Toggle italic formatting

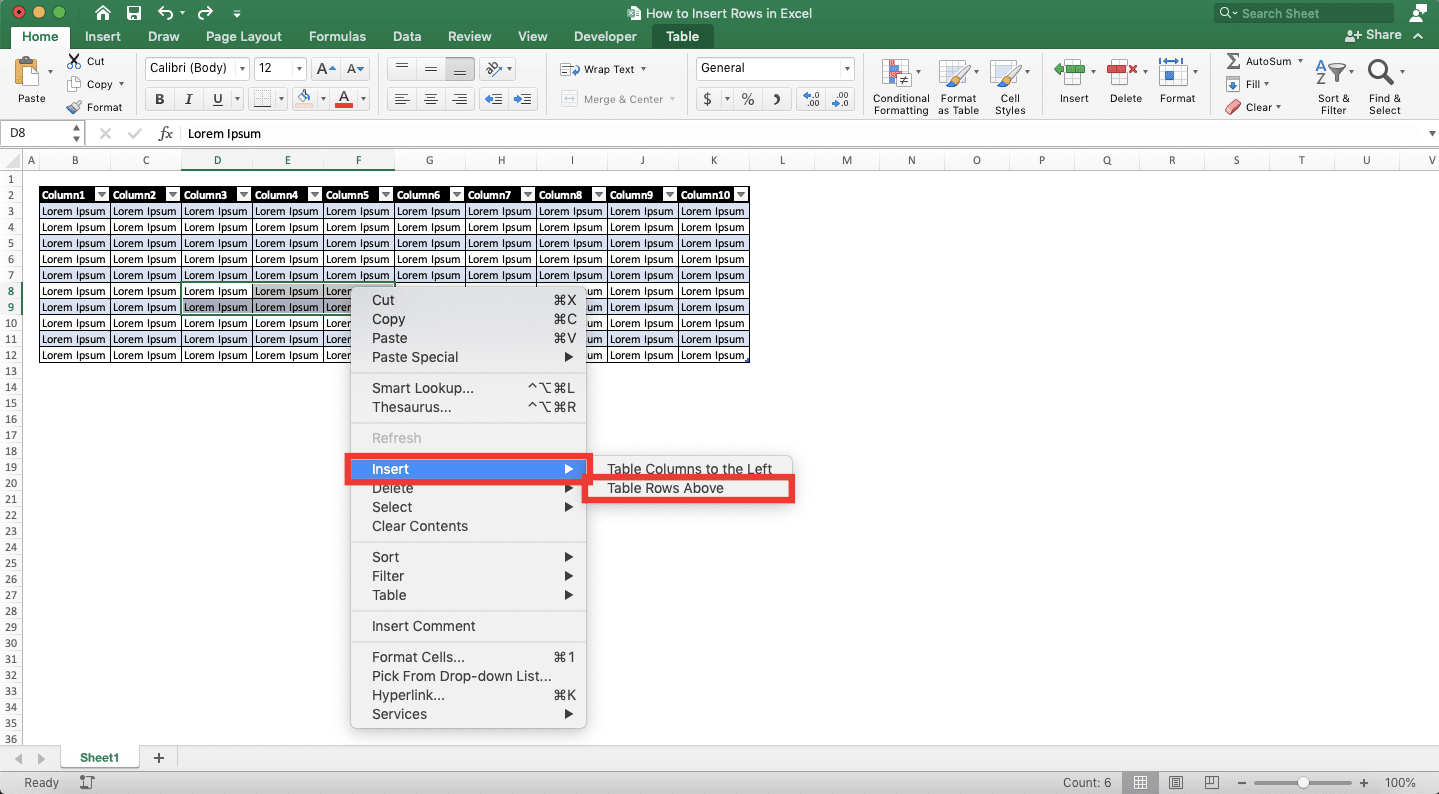point(186,99)
